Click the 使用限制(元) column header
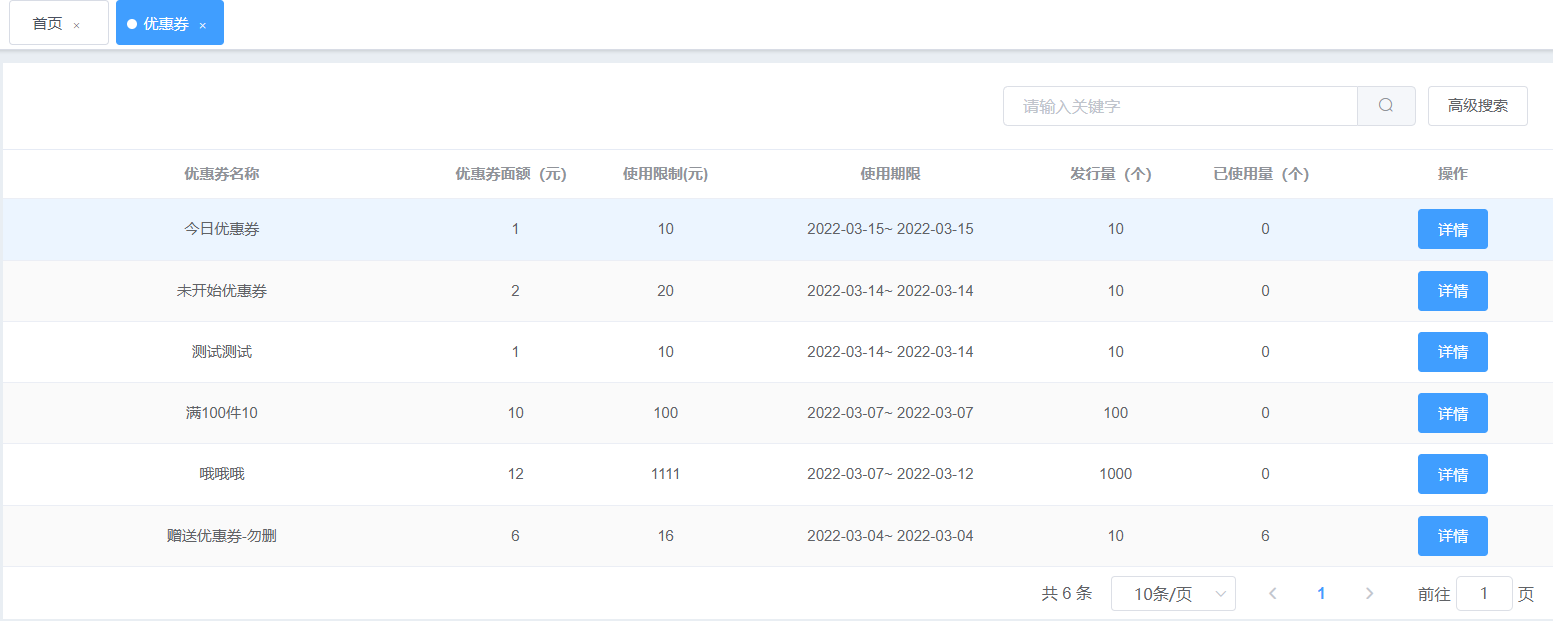This screenshot has height=621, width=1553. 666,174
